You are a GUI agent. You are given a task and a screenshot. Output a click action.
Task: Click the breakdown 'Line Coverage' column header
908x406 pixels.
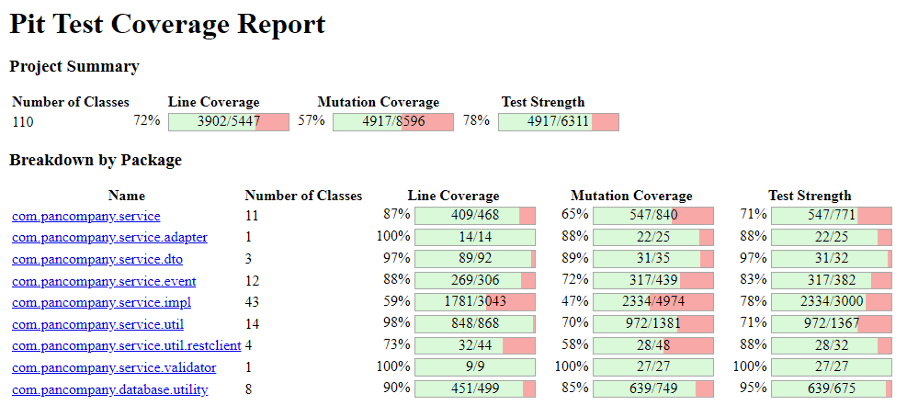[453, 196]
